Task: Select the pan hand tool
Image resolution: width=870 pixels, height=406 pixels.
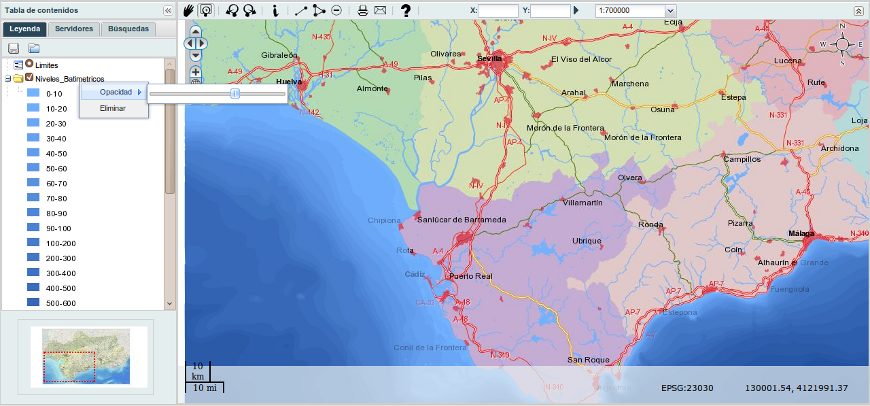Action: point(189,10)
